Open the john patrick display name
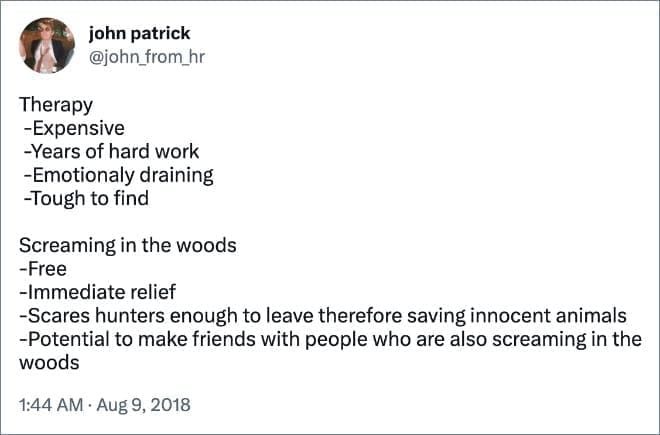Screen dimensions: 660x435 139,34
